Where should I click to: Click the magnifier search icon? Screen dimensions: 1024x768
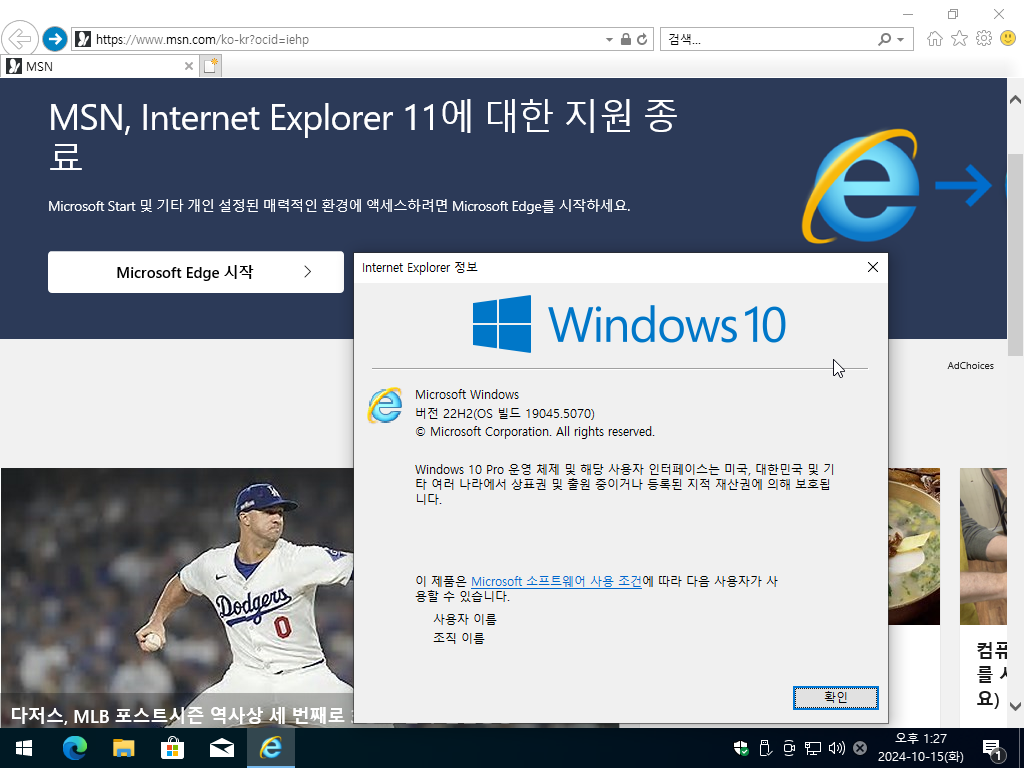coord(884,39)
